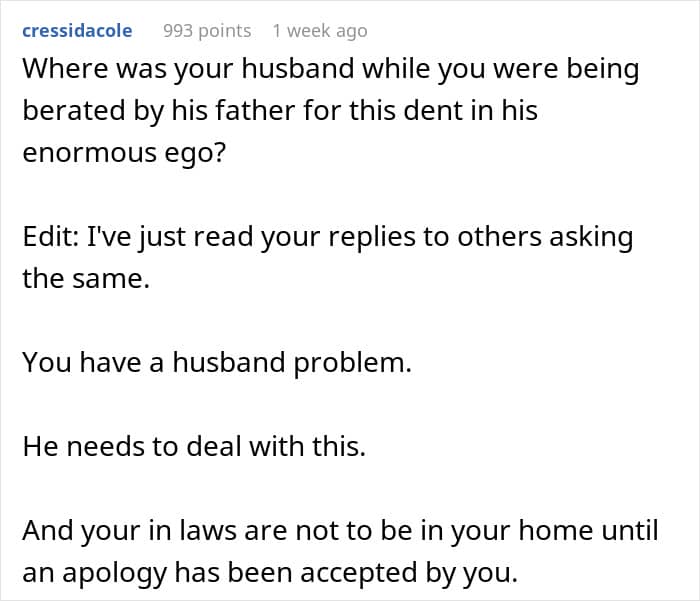Click the line 'an apology has been accepted'

click(270, 573)
